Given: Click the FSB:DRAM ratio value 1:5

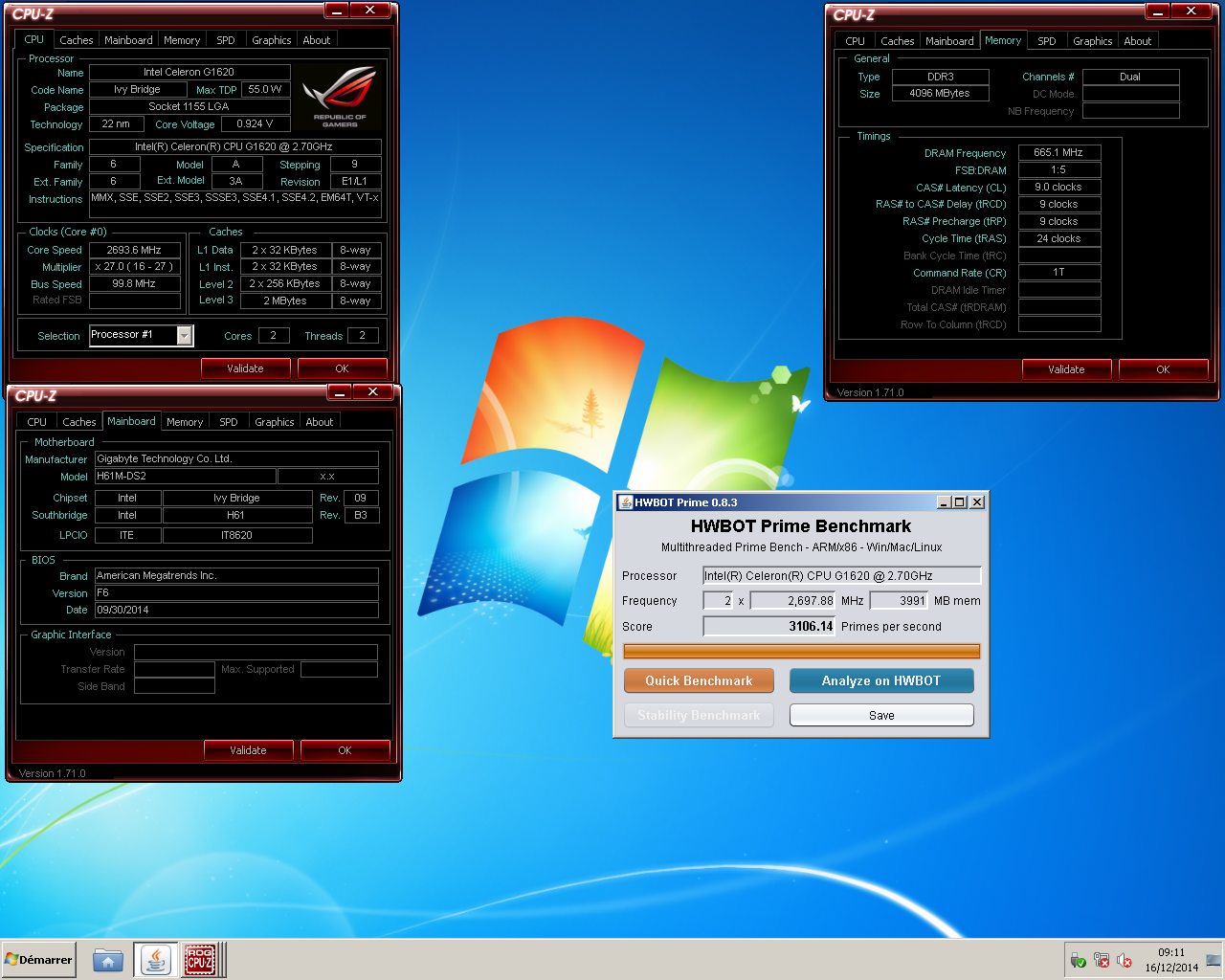Looking at the screenshot, I should (1059, 169).
